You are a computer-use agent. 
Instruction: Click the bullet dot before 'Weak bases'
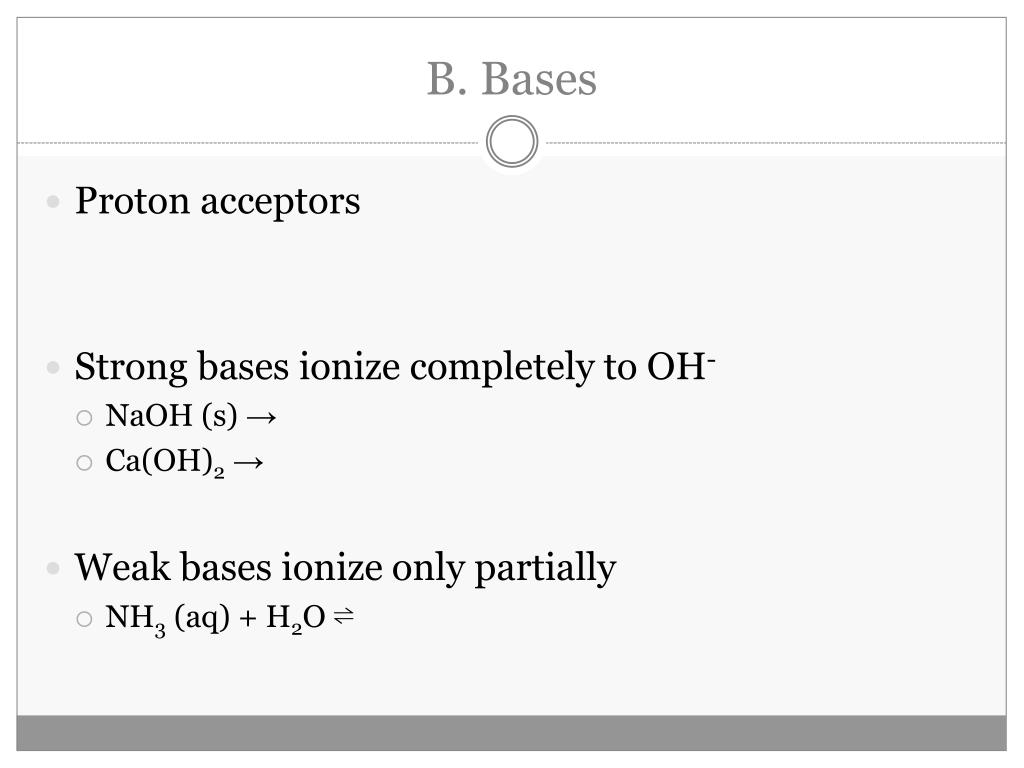[x=54, y=568]
